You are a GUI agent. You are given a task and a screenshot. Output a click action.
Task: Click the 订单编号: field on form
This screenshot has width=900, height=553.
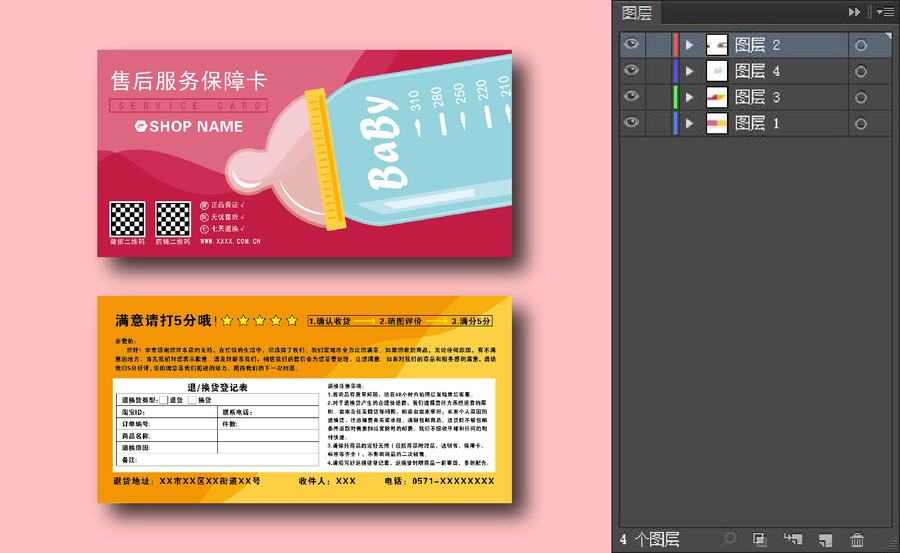(x=167, y=424)
